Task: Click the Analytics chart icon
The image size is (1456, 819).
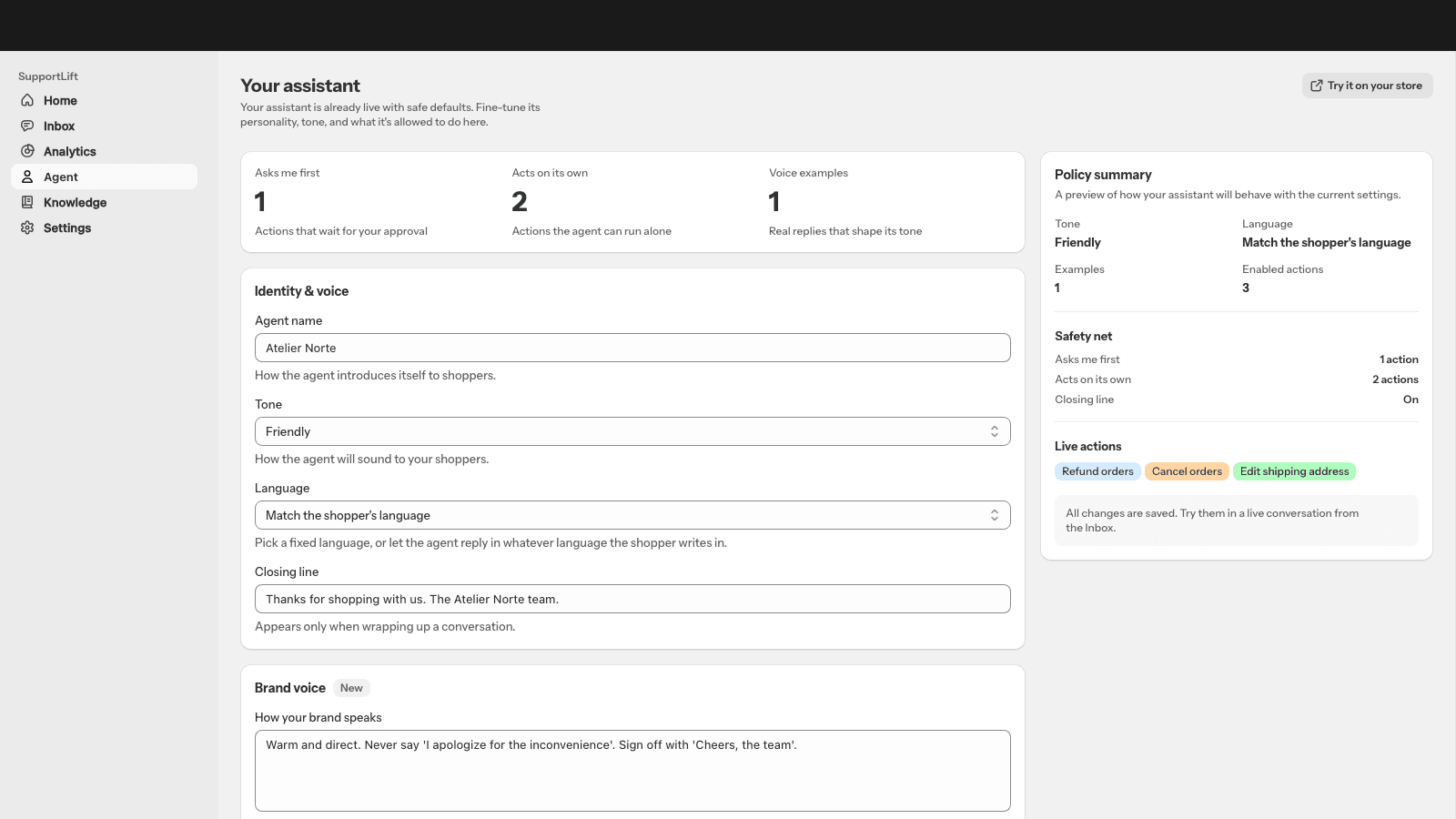Action: pyautogui.click(x=27, y=151)
